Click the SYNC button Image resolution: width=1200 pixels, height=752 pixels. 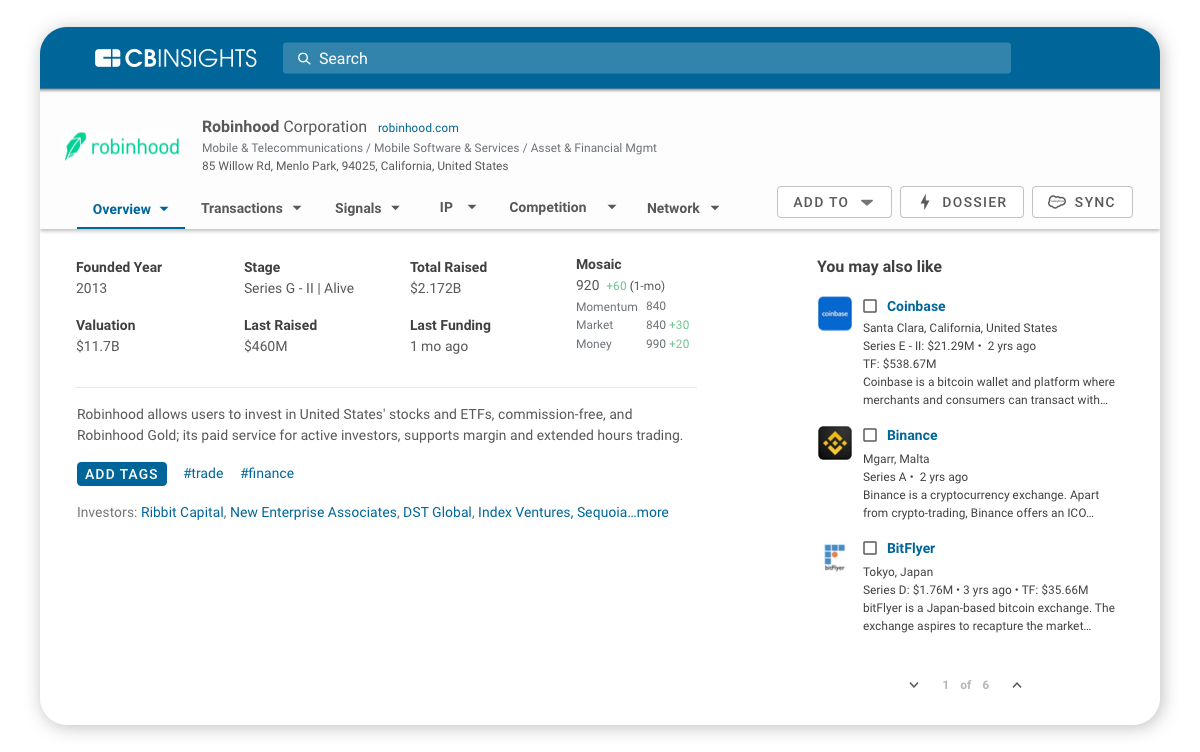[1082, 202]
